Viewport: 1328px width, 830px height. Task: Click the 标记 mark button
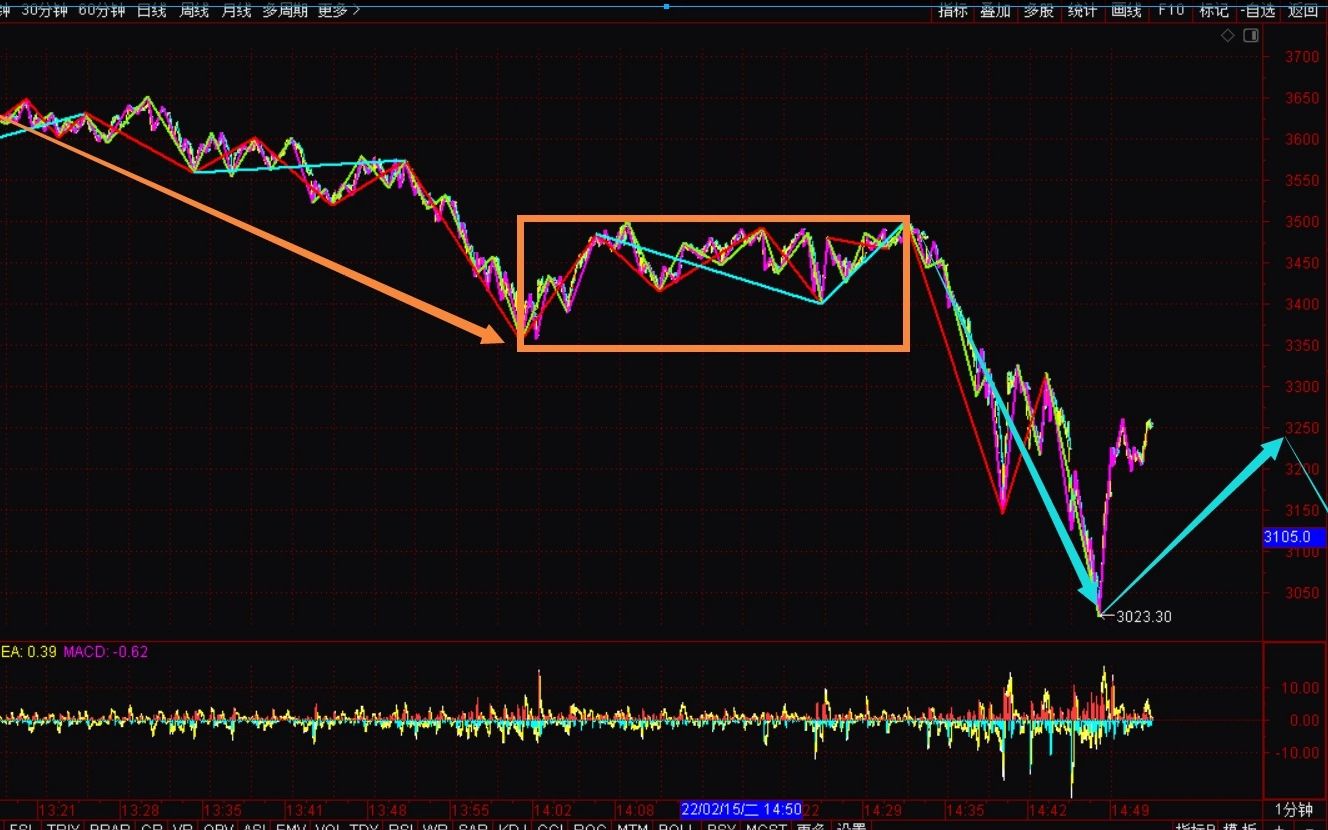1214,10
